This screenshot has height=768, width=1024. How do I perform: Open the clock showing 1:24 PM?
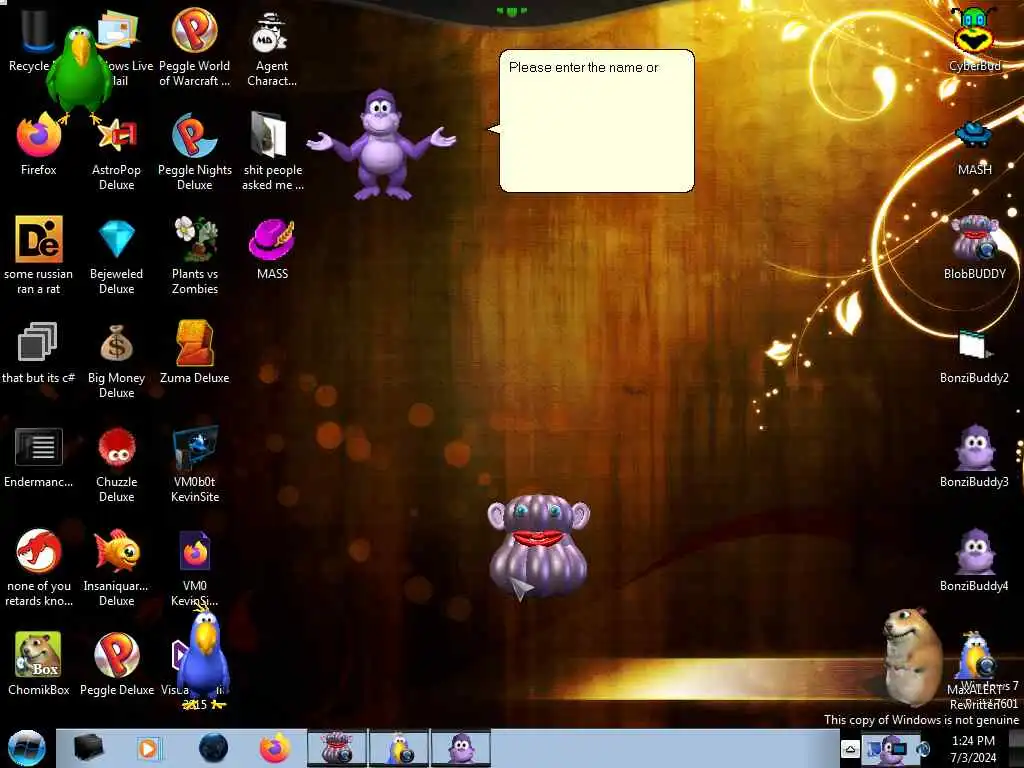point(973,749)
